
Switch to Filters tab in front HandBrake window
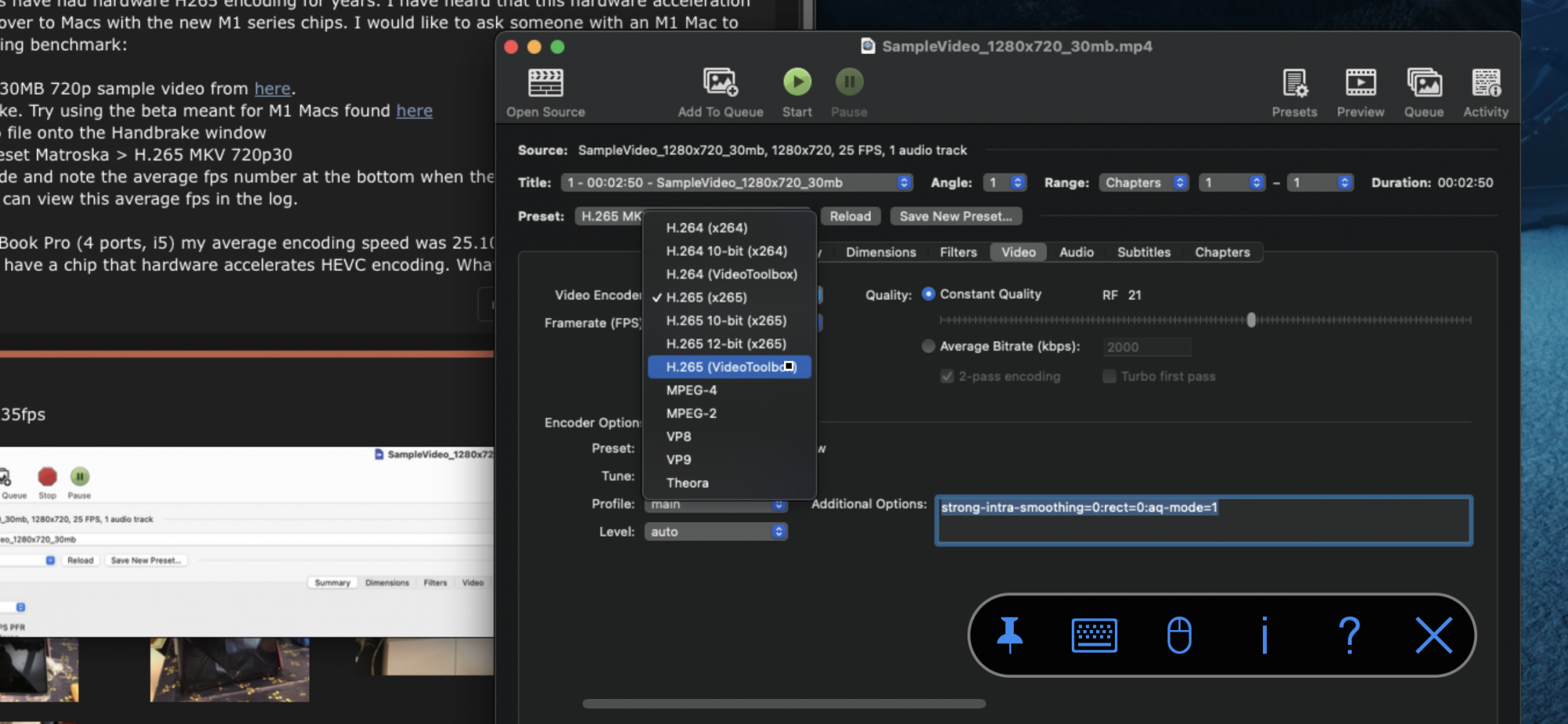click(958, 252)
